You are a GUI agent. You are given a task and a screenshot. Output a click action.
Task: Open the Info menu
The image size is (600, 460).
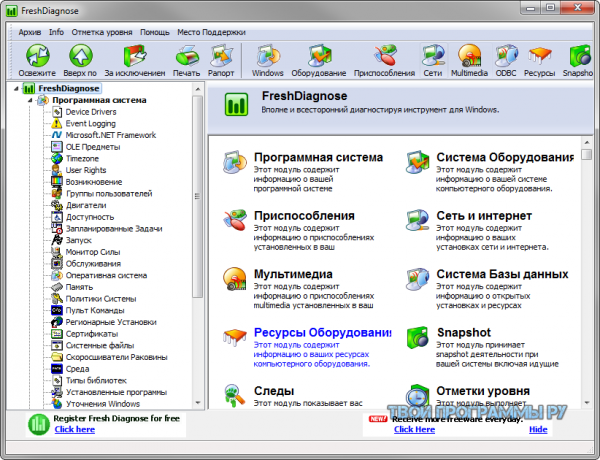point(56,32)
